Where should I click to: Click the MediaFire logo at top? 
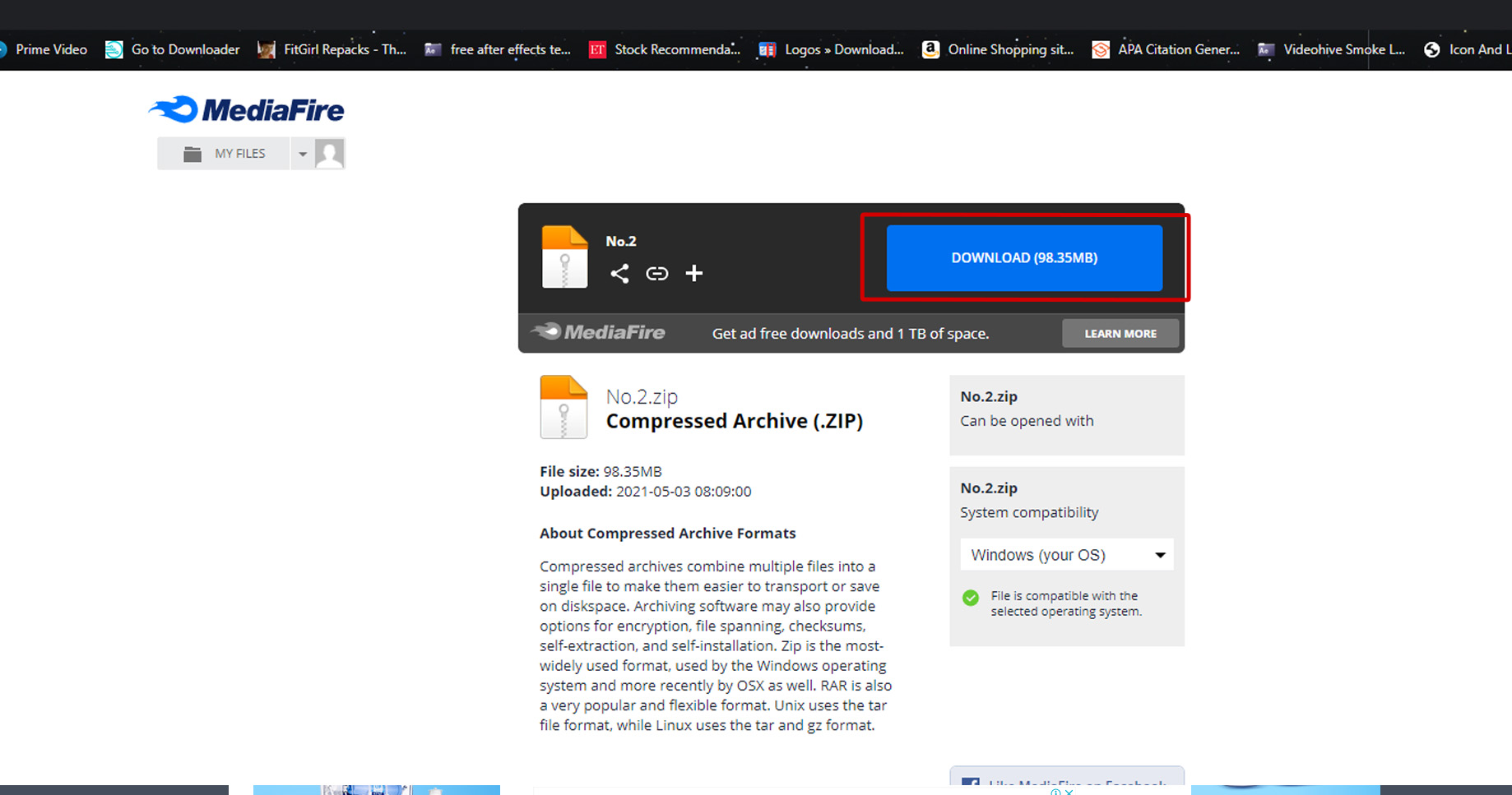coord(246,109)
